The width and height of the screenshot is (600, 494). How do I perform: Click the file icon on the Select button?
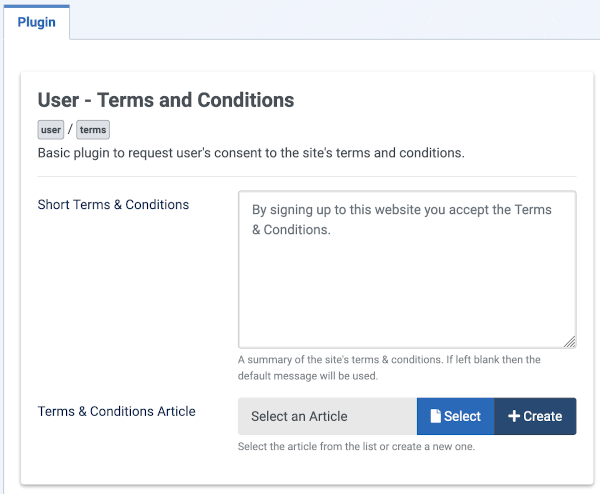(x=436, y=416)
